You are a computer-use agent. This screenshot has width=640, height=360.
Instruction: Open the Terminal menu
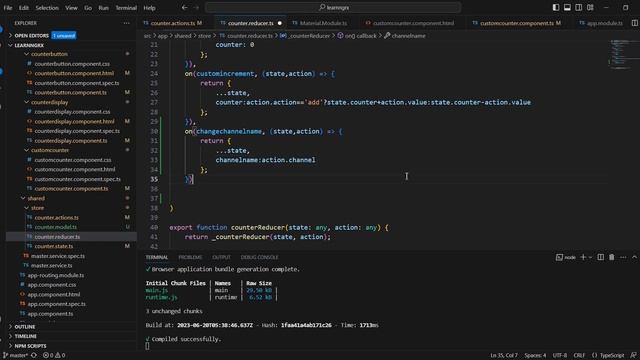coord(126,8)
